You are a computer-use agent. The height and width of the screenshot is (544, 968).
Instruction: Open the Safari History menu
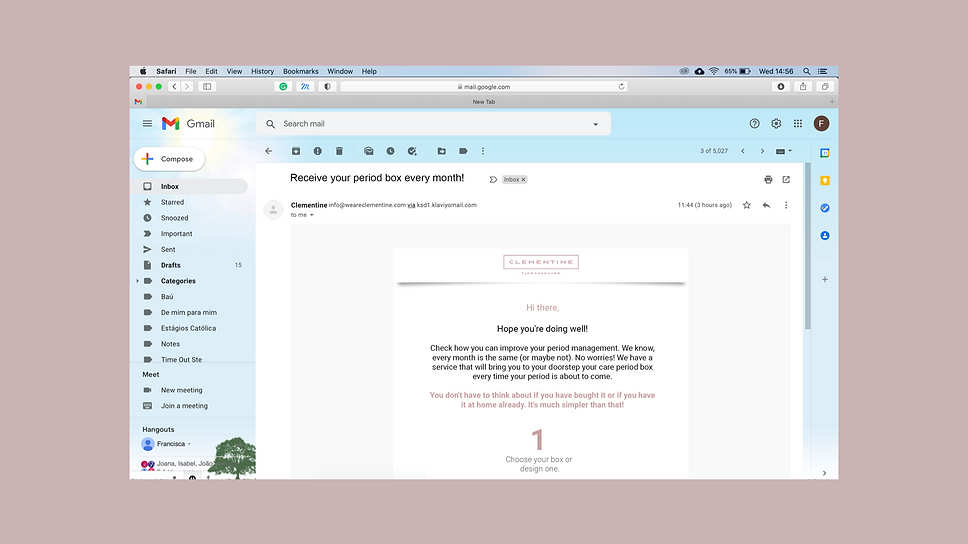262,71
